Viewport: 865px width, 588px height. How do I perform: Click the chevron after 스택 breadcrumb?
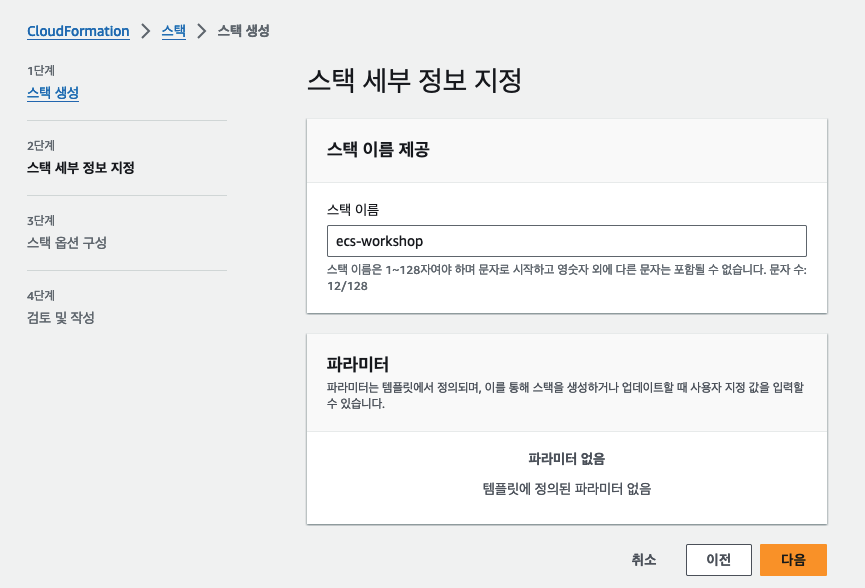pyautogui.click(x=202, y=31)
